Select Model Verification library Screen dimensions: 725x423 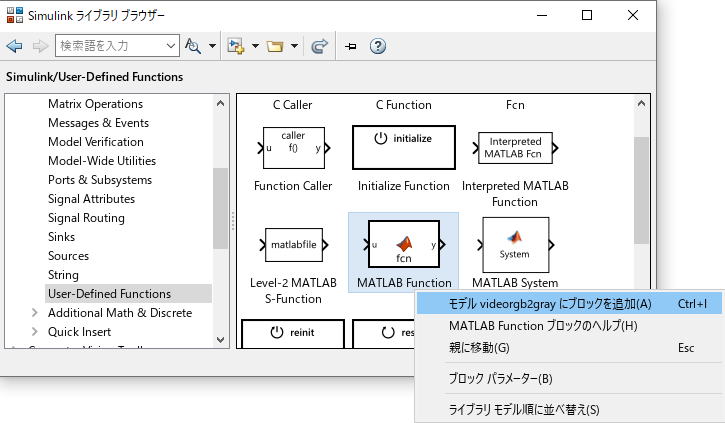[96, 141]
